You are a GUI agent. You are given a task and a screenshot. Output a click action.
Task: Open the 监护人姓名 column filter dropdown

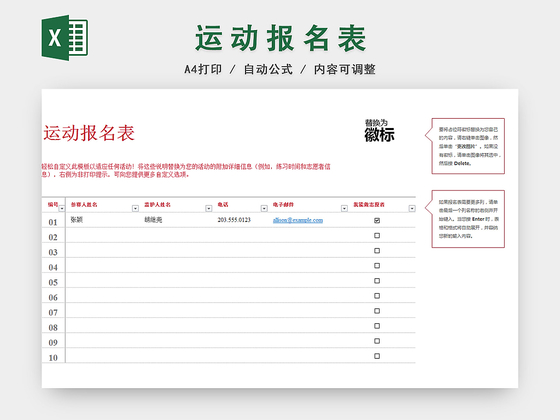click(x=209, y=208)
